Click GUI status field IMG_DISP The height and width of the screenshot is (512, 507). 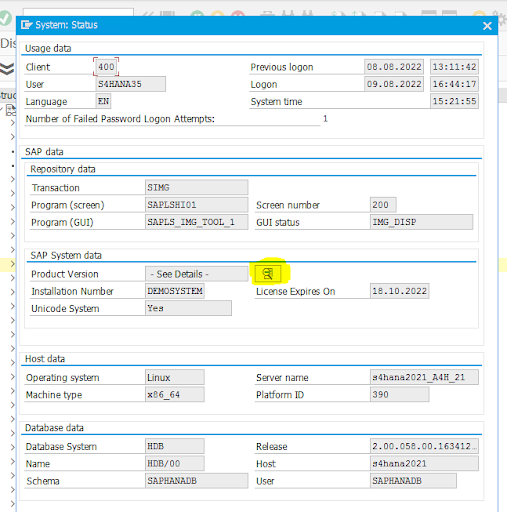(x=421, y=222)
